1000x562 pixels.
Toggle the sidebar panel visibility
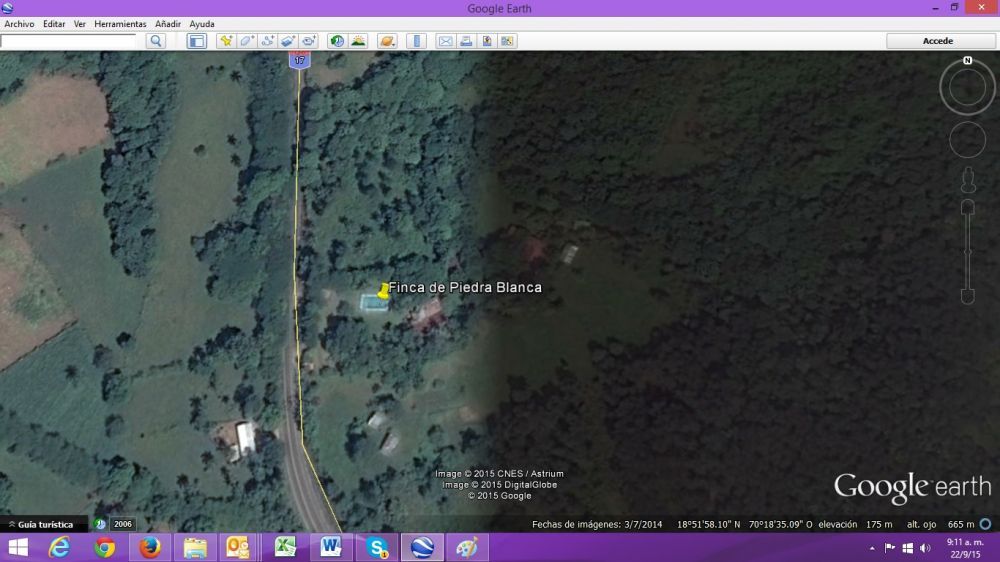tap(197, 41)
